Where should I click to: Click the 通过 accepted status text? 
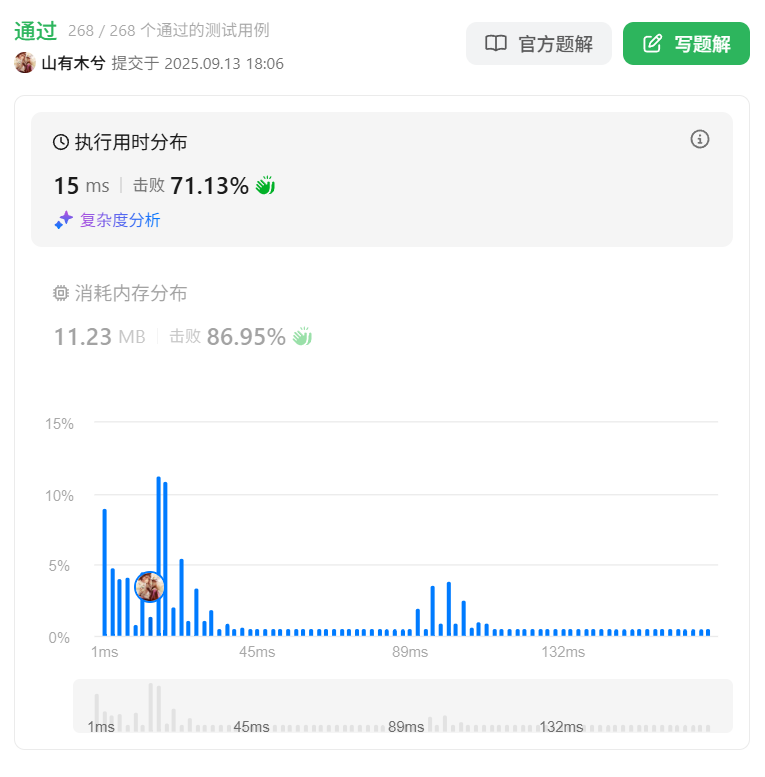pyautogui.click(x=36, y=31)
